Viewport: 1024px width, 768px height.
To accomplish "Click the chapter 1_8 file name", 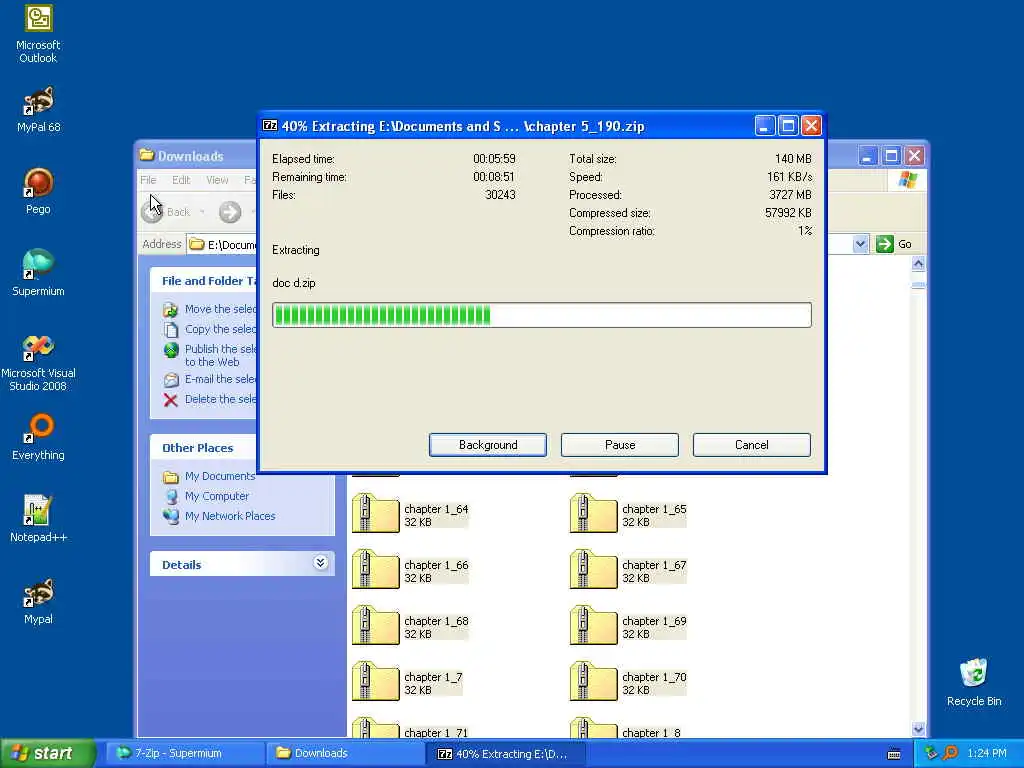I will coord(651,733).
